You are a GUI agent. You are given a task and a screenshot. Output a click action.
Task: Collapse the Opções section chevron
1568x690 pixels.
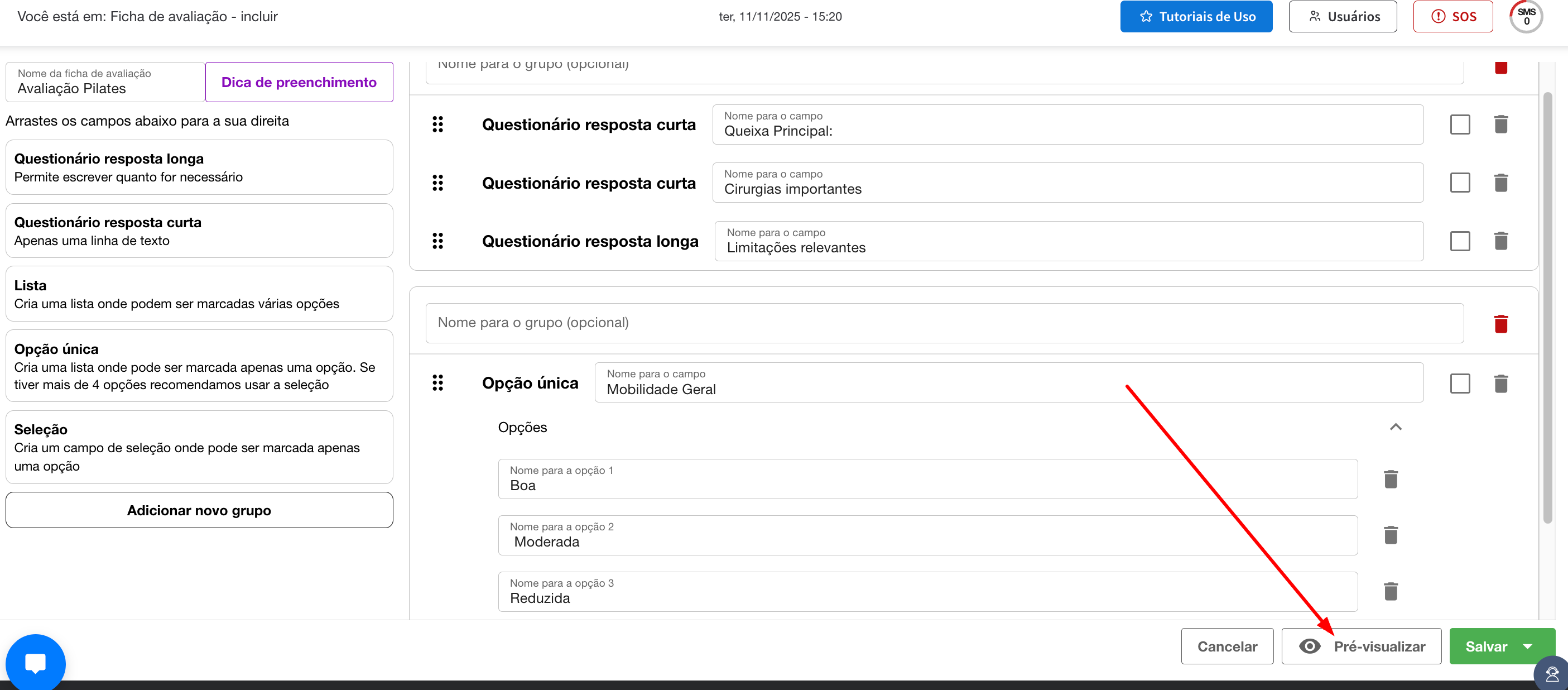pyautogui.click(x=1395, y=427)
